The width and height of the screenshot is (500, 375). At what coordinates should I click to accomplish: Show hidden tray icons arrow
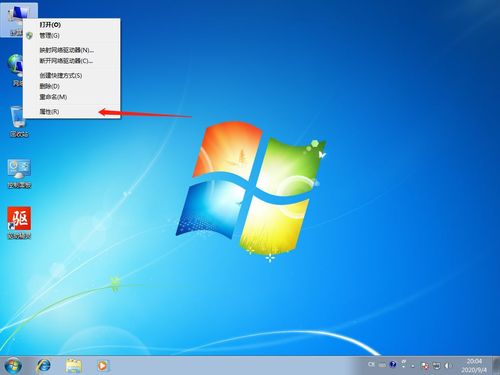tap(413, 366)
